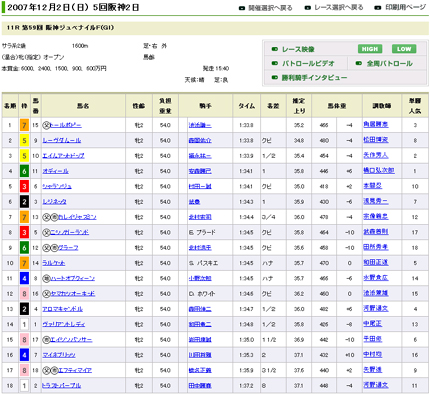The image size is (430, 395).
Task: Open the 印刷用ページ printable version
Action: tap(406, 7)
